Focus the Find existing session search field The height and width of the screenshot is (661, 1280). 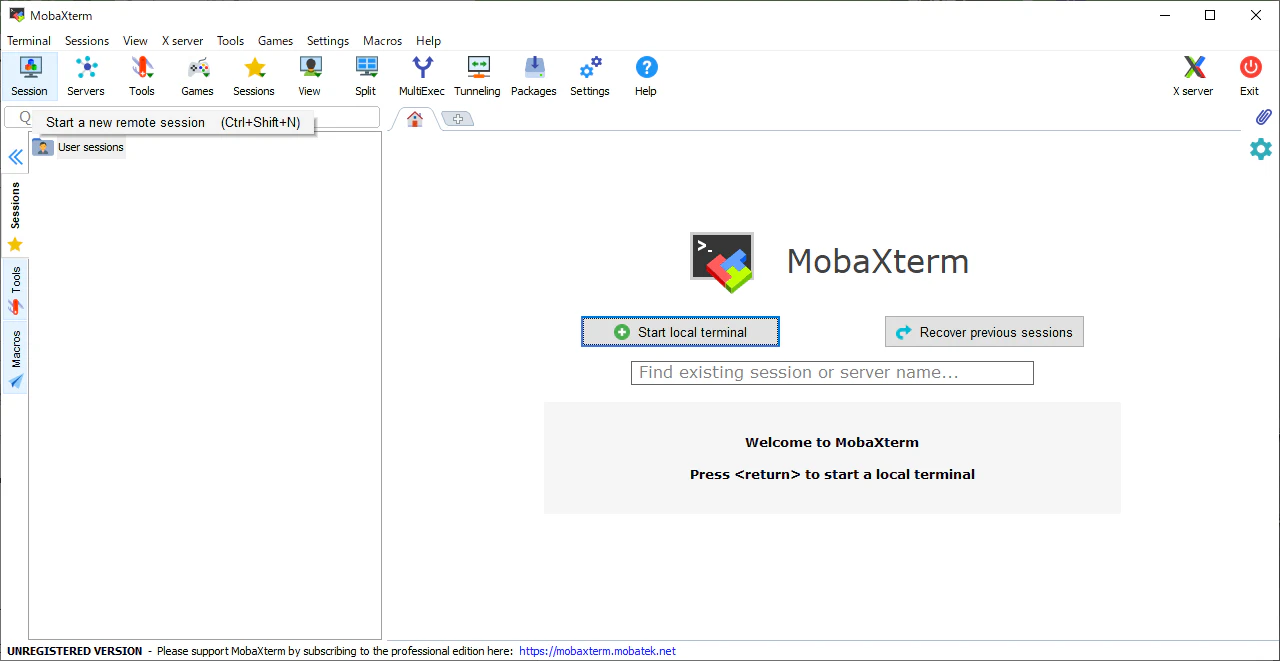click(832, 373)
